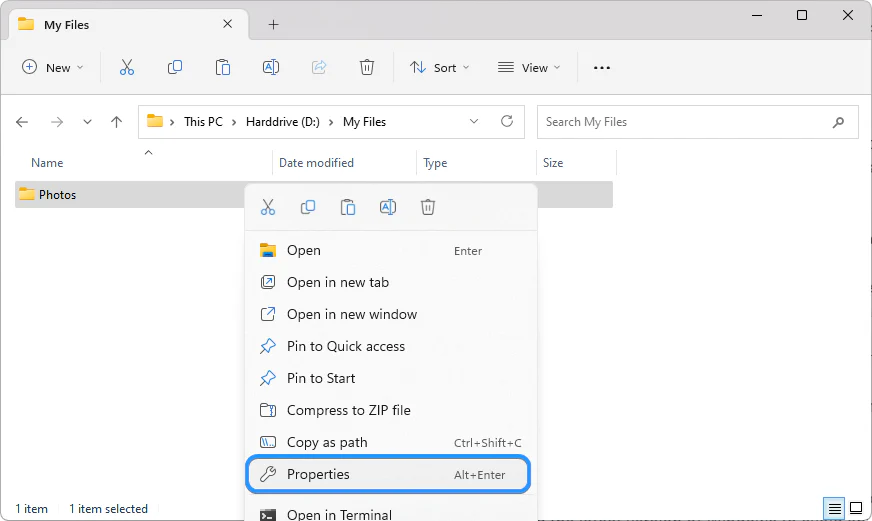Go back with the left arrow
The width and height of the screenshot is (872, 521).
click(22, 122)
